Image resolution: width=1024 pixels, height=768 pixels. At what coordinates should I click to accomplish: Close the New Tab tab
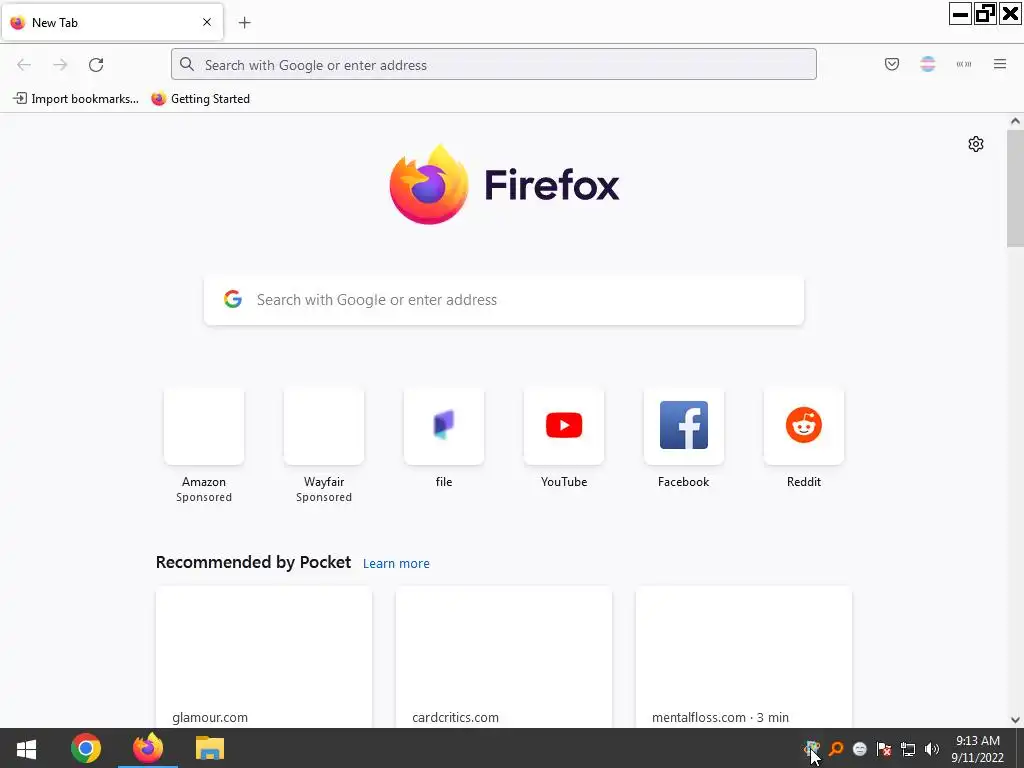tap(206, 22)
